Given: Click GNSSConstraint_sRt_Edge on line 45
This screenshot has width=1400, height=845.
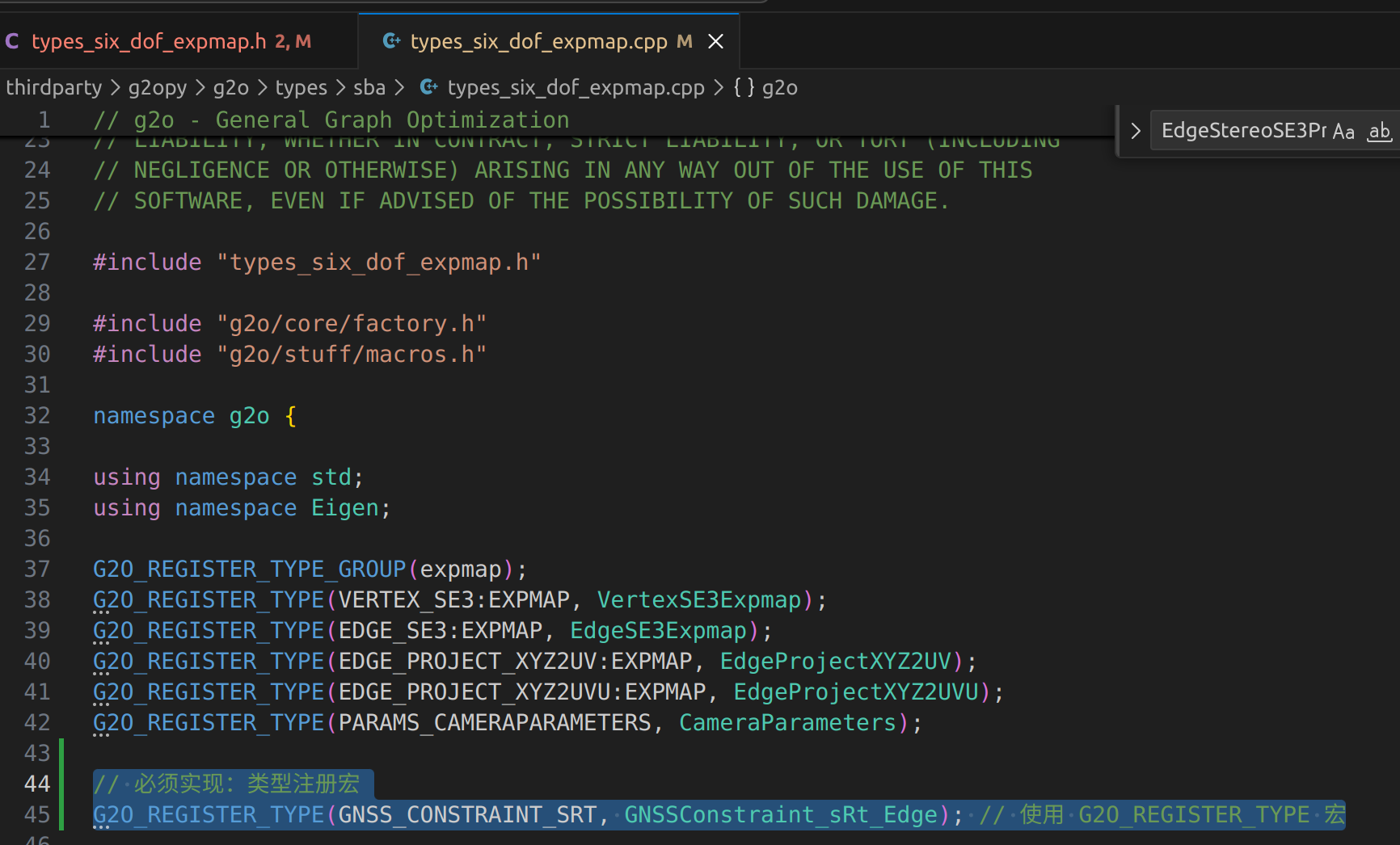Looking at the screenshot, I should [x=781, y=814].
